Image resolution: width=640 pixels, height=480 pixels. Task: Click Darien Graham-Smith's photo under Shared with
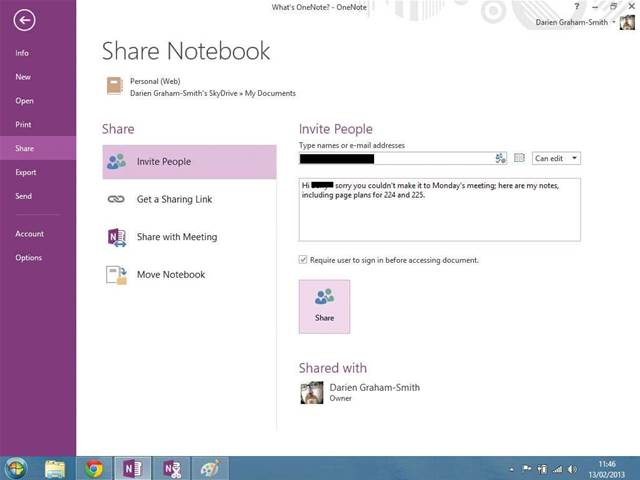coord(312,393)
